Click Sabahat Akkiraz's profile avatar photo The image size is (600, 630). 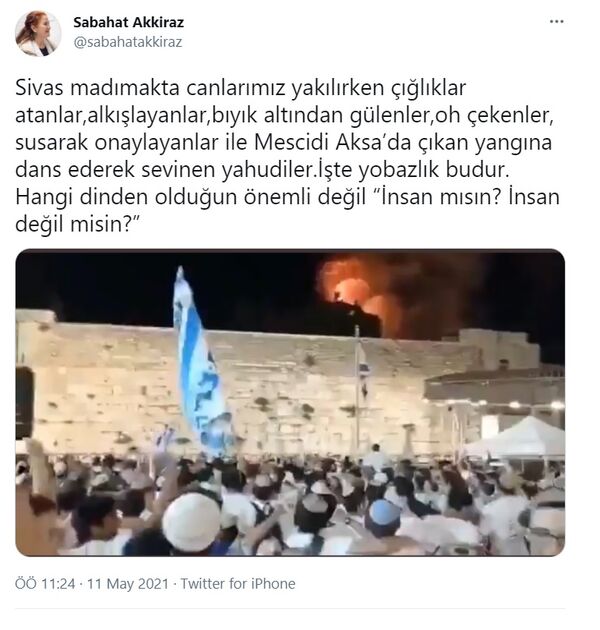[x=38, y=33]
